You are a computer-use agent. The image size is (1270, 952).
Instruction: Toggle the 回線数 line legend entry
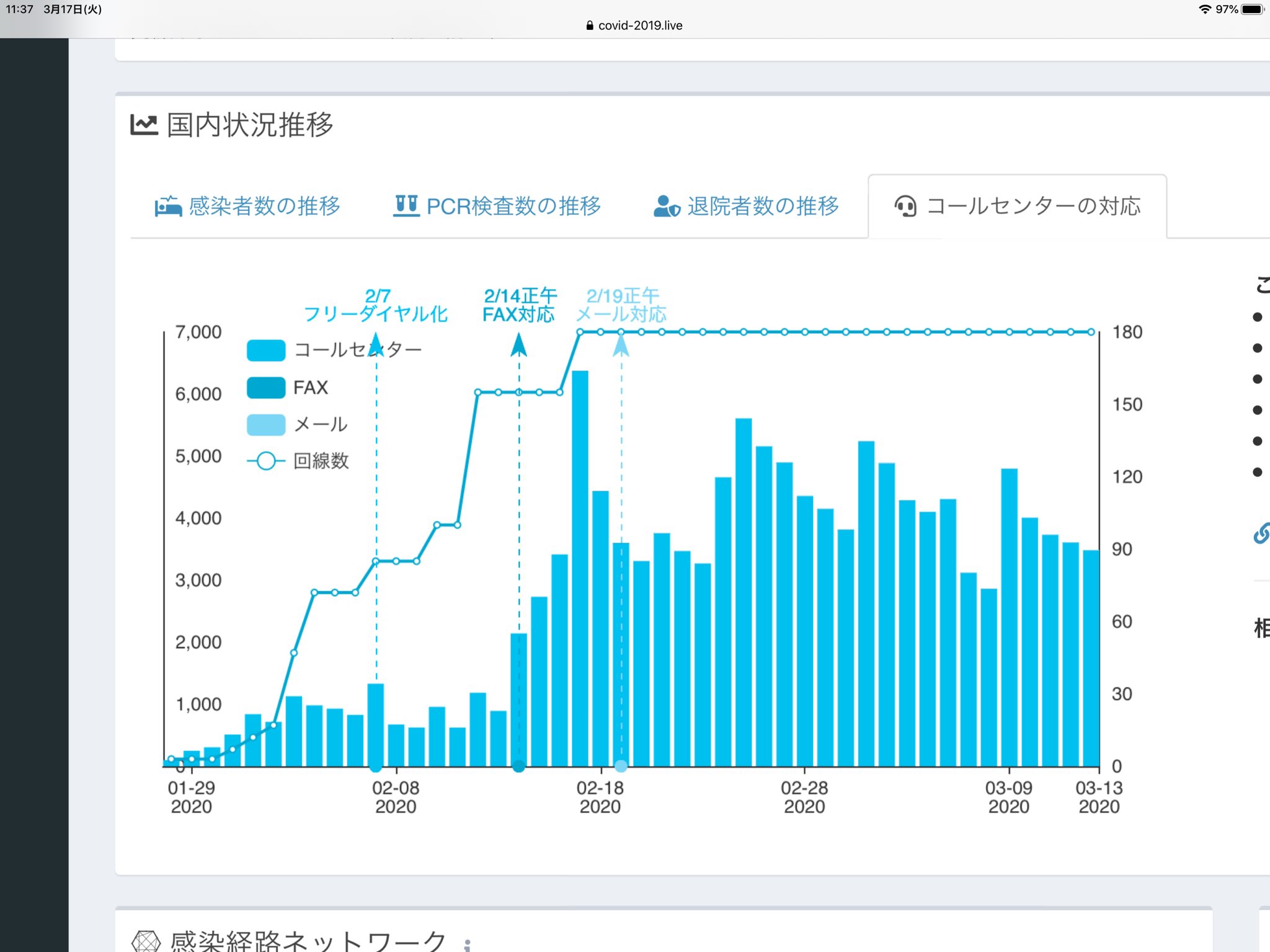click(298, 461)
